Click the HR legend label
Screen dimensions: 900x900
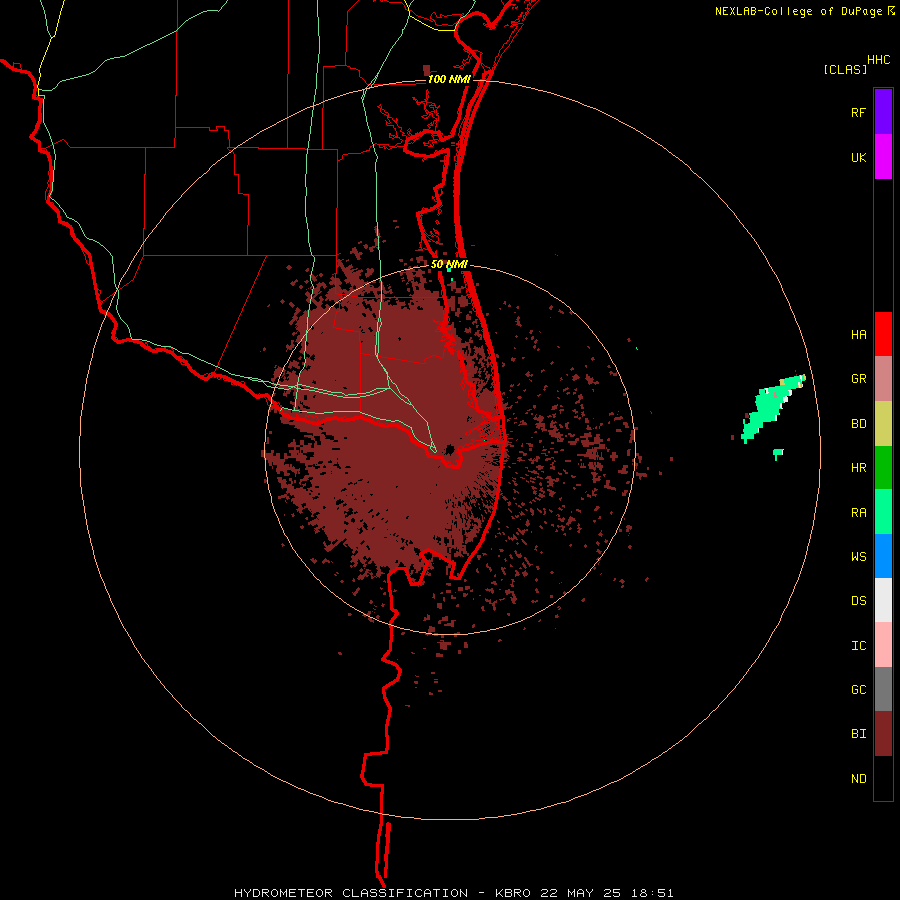[858, 468]
